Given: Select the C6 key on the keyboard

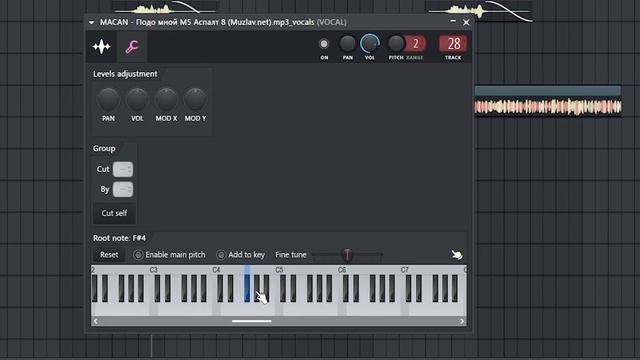Looking at the screenshot, I should pyautogui.click(x=342, y=308).
